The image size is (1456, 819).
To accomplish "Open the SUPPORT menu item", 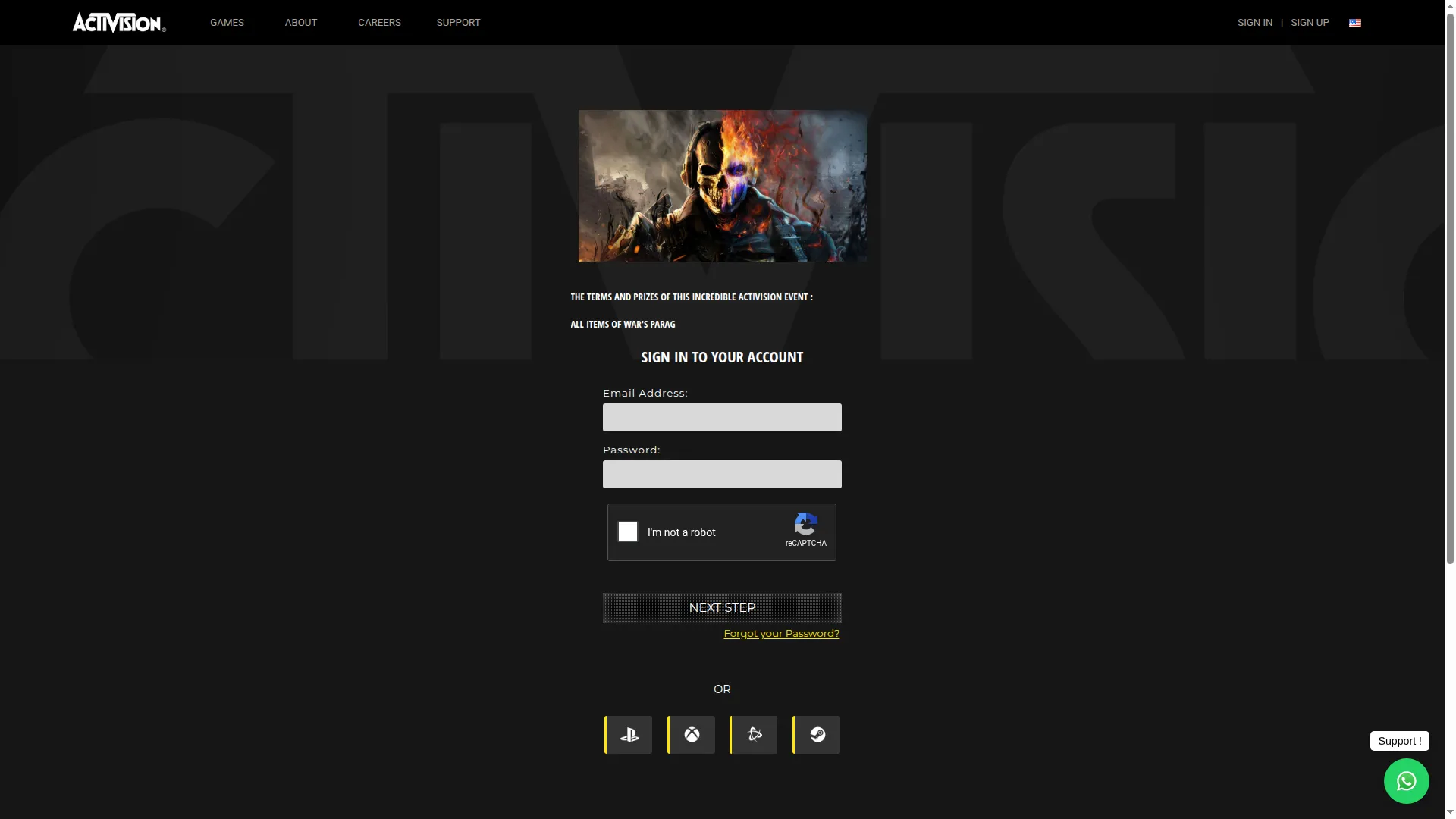I will [458, 23].
